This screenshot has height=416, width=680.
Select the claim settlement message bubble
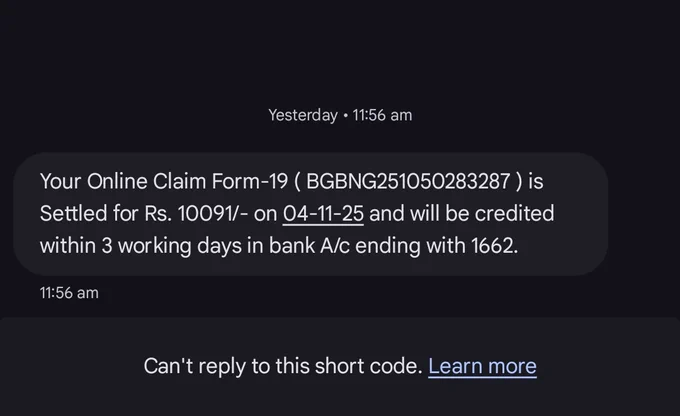(310, 214)
